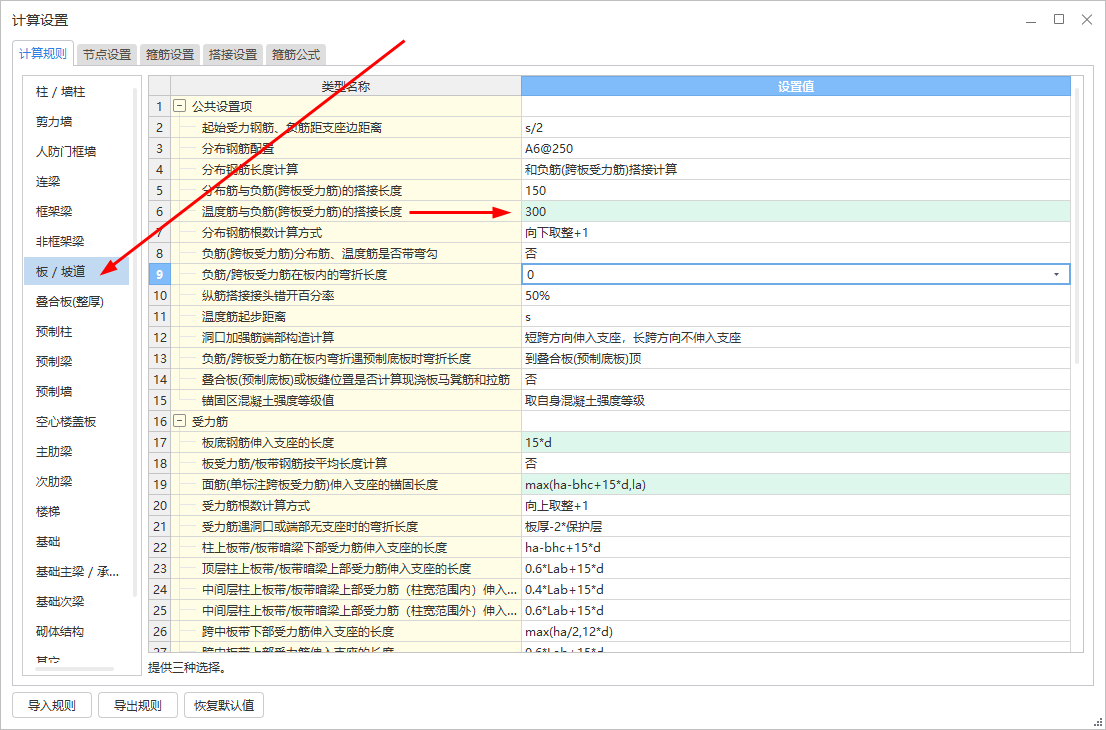Switch to the 计算规则 tab

click(43, 54)
